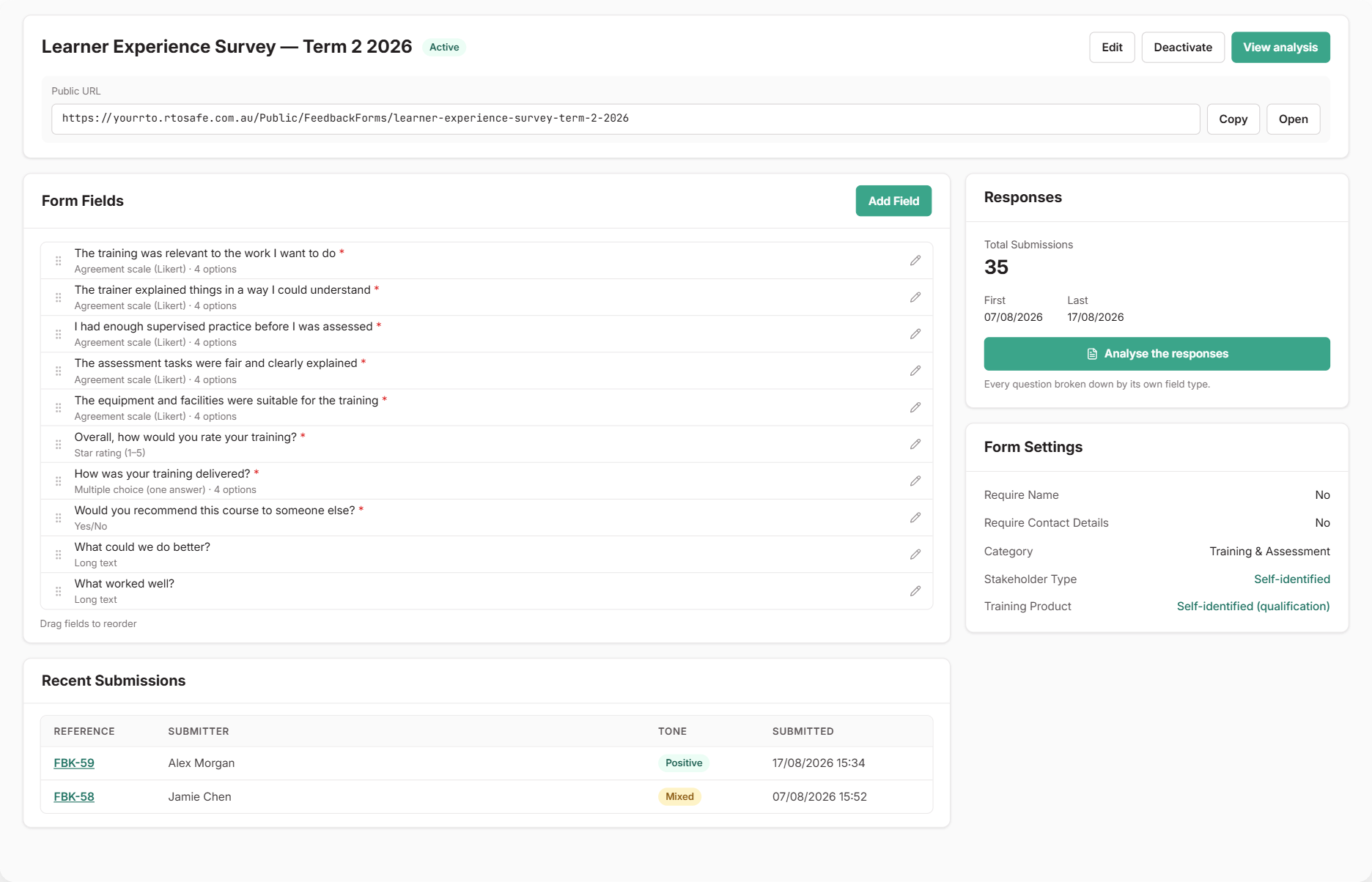
Task: Edit the 'What could we do better?' field pencil
Action: 915,555
